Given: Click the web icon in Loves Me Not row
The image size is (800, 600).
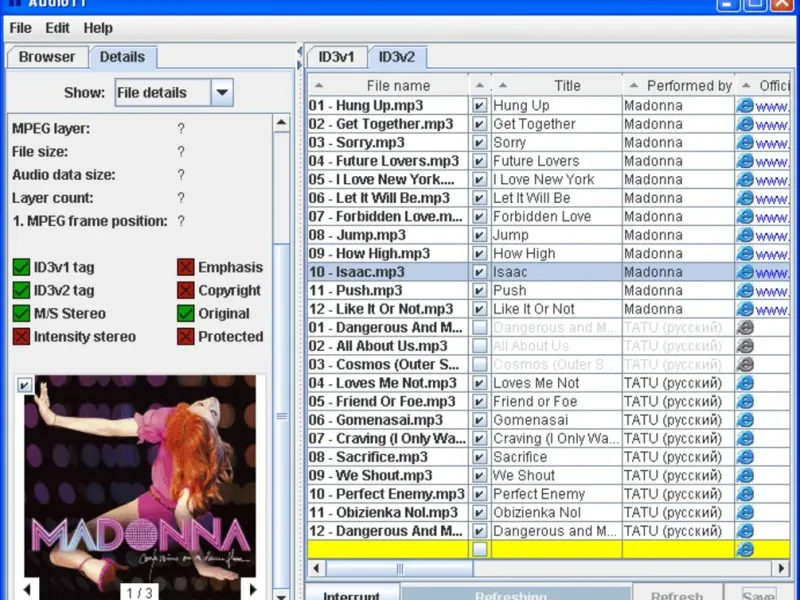Looking at the screenshot, I should (x=745, y=383).
